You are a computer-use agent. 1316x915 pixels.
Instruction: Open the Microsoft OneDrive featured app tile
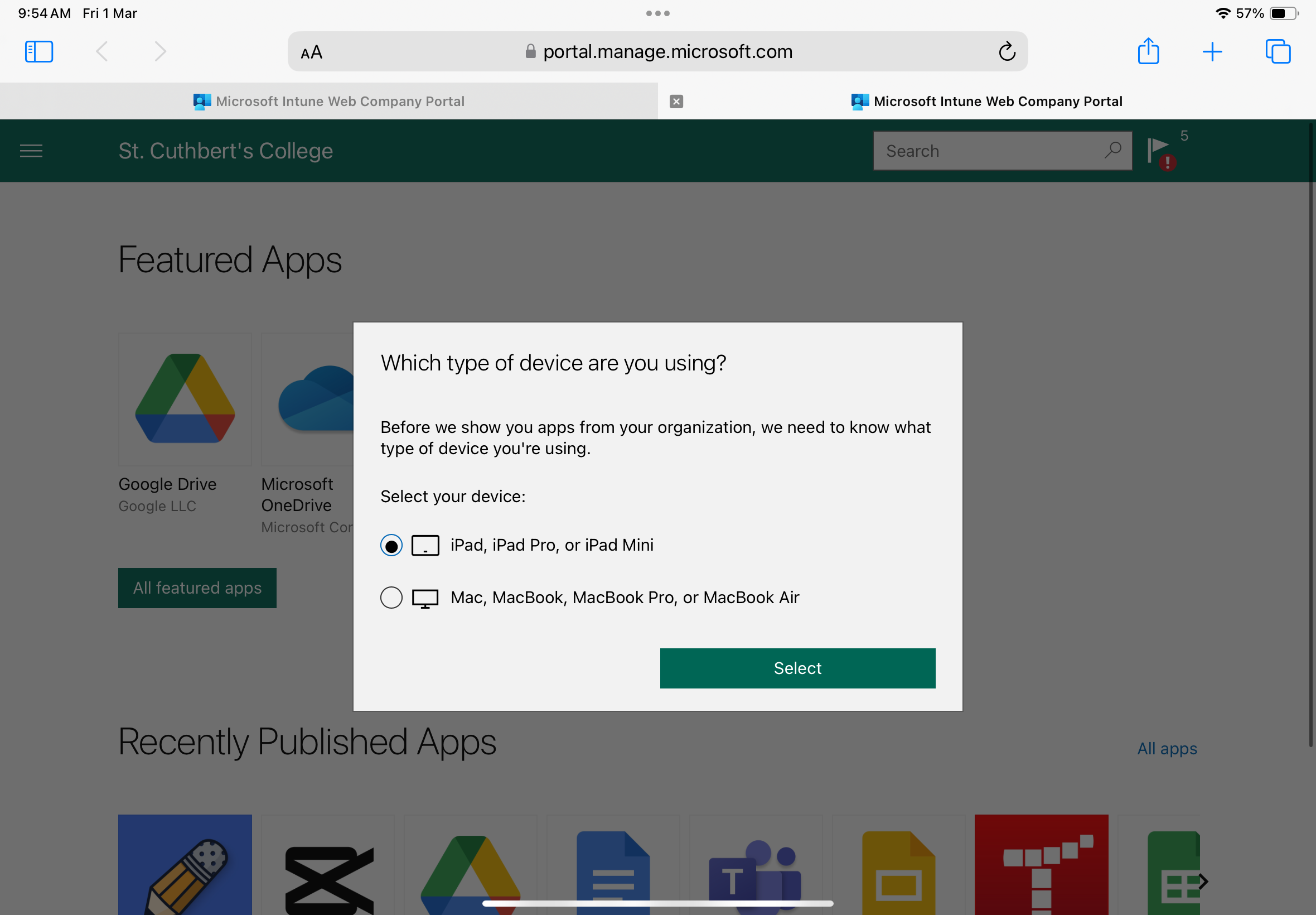coord(308,399)
